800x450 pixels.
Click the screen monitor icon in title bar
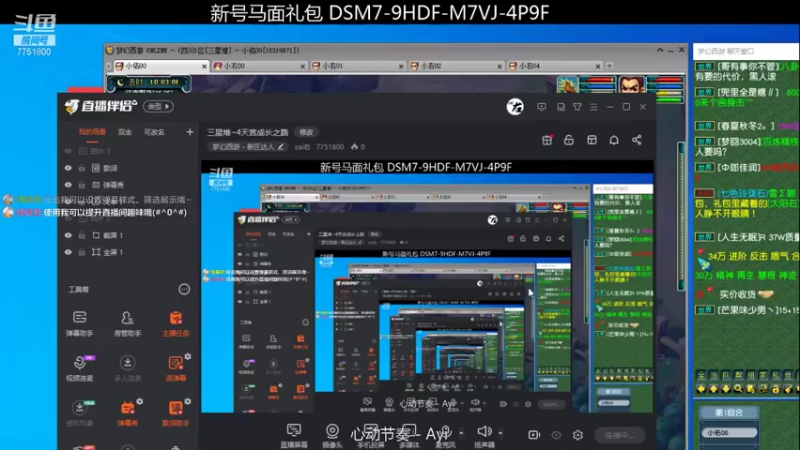point(541,107)
